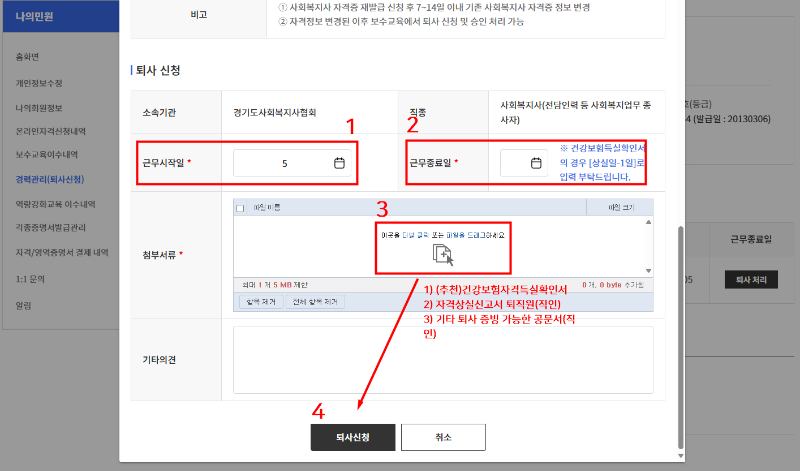Click 전체 파일 제거 button

[315, 301]
